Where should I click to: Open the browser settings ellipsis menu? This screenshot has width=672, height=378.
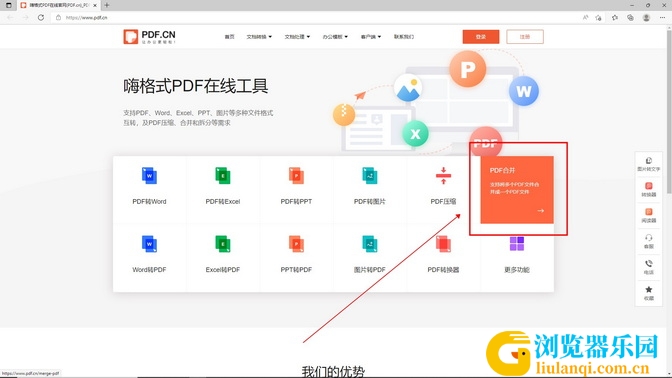[662, 18]
